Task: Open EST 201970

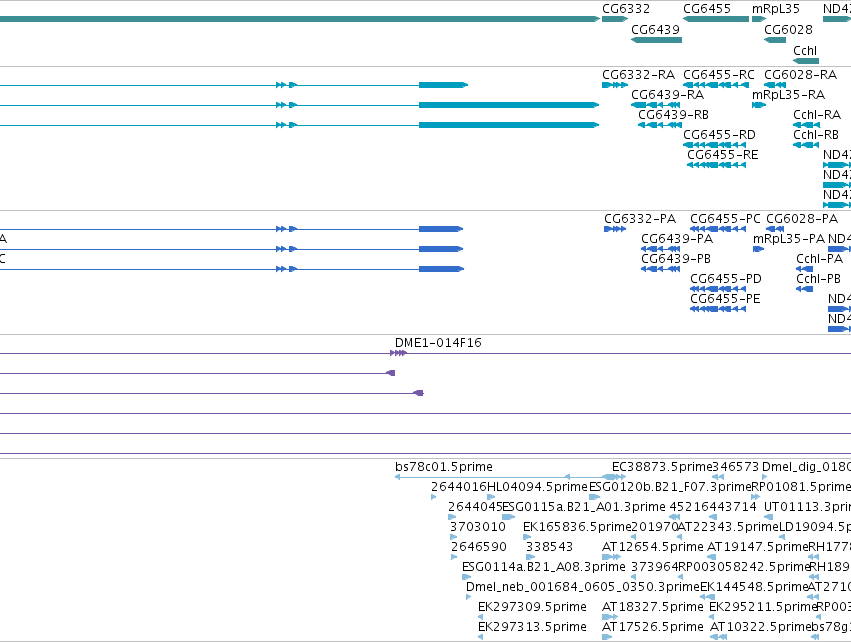Action: click(x=655, y=527)
